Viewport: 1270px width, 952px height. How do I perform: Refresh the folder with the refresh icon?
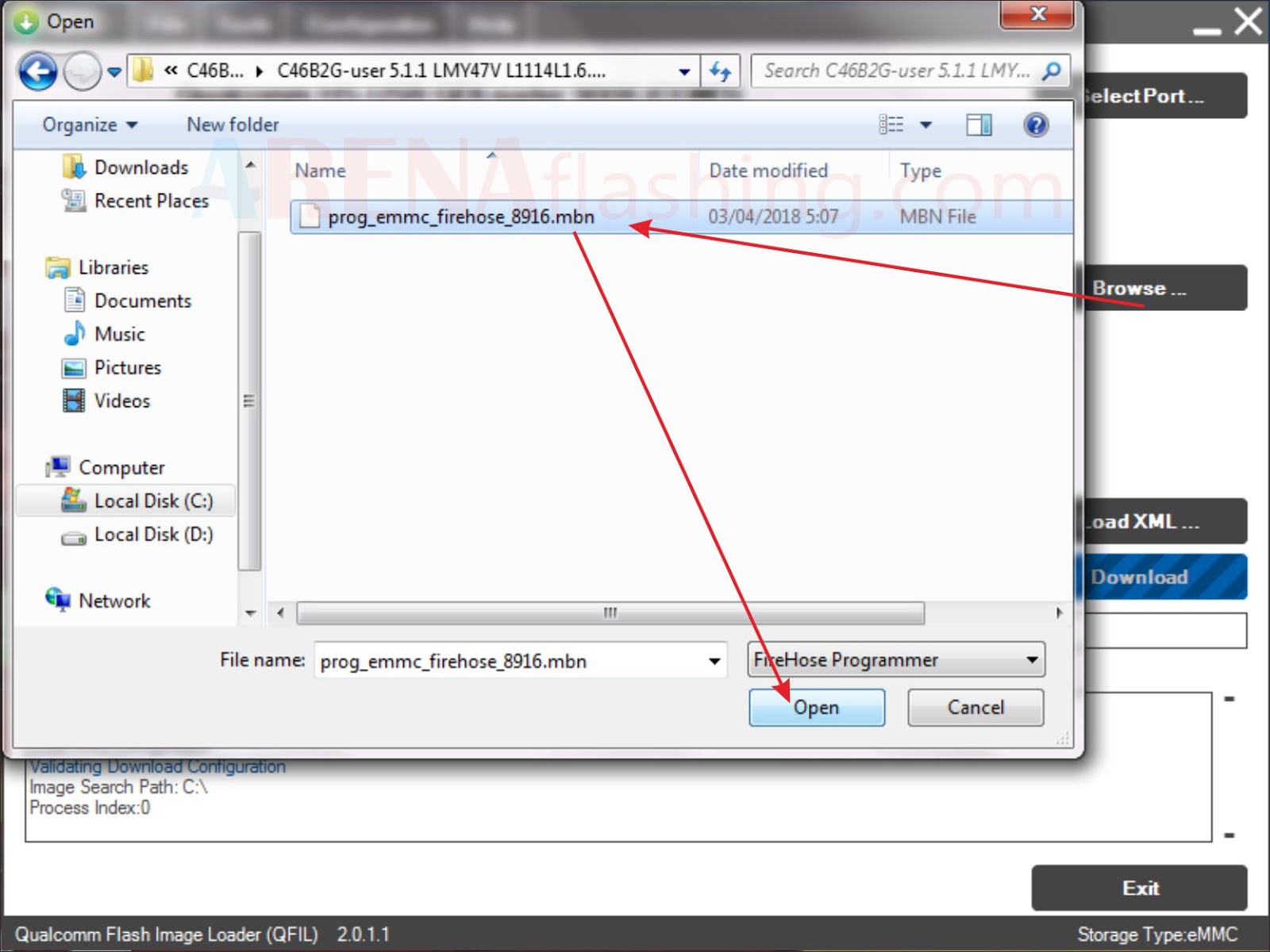(721, 71)
